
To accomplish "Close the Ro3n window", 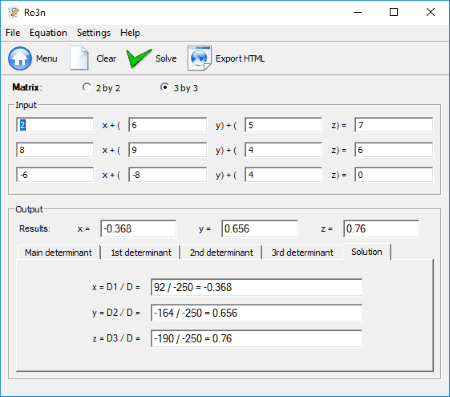I will click(x=430, y=12).
